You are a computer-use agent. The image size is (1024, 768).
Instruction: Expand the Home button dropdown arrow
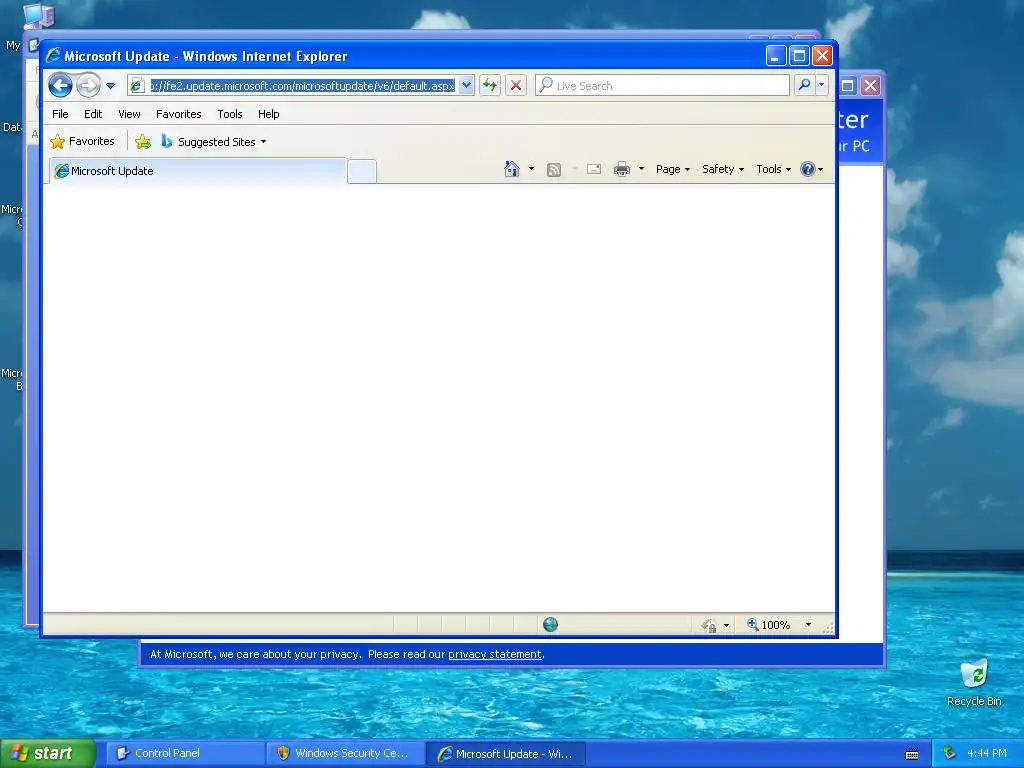(531, 169)
